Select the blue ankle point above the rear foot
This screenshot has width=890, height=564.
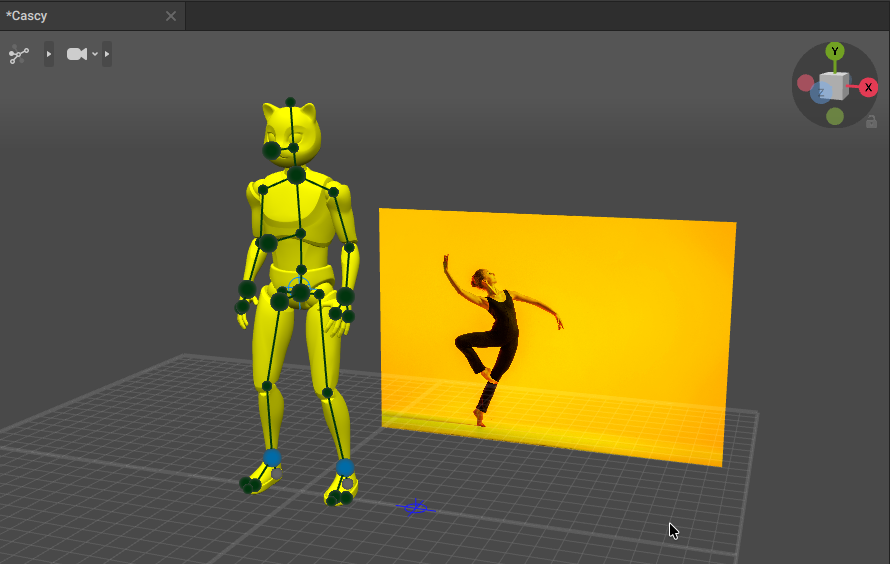(x=272, y=457)
